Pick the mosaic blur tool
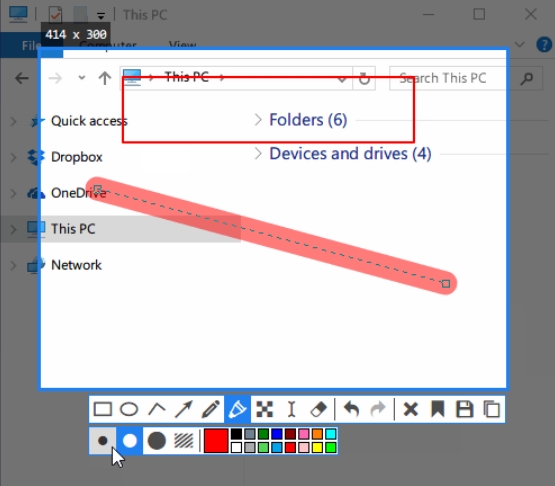Image resolution: width=555 pixels, height=486 pixels. click(x=264, y=410)
